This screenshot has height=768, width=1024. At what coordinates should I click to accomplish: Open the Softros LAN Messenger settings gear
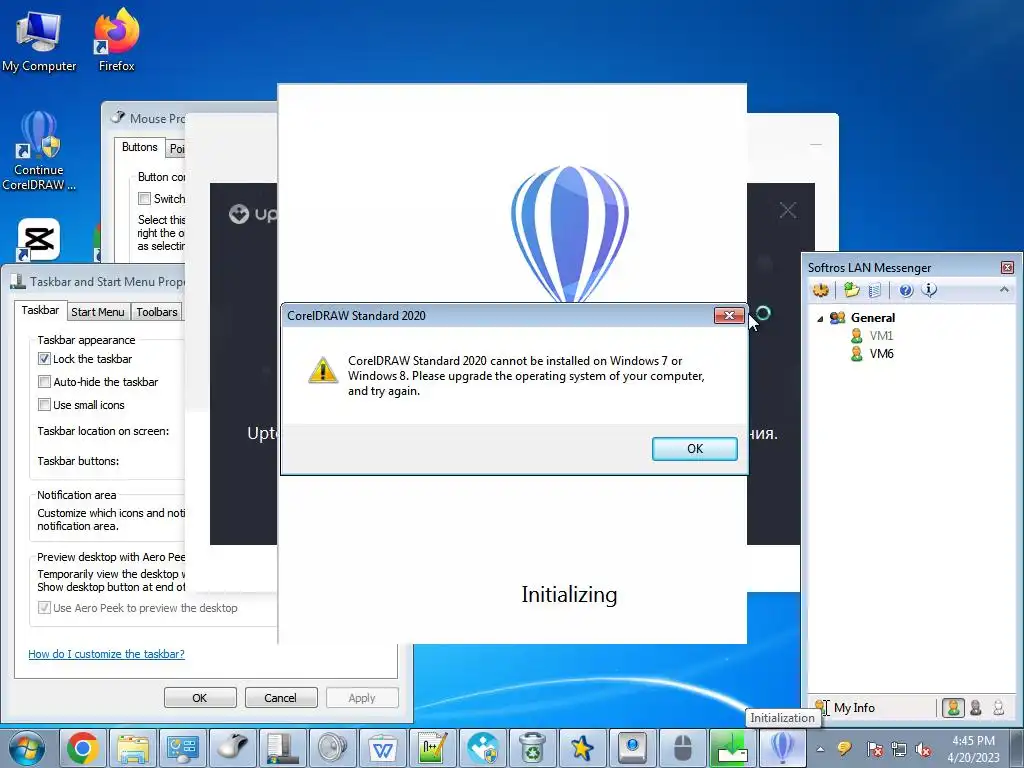[821, 290]
